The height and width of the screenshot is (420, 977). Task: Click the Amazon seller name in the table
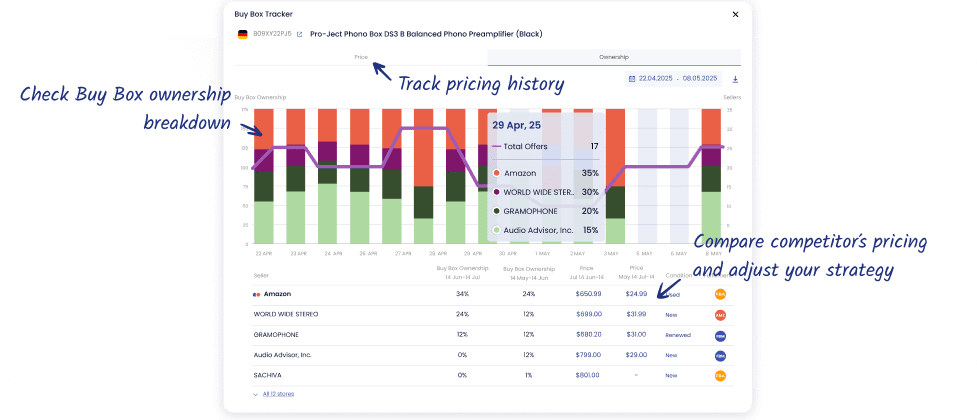pyautogui.click(x=277, y=294)
